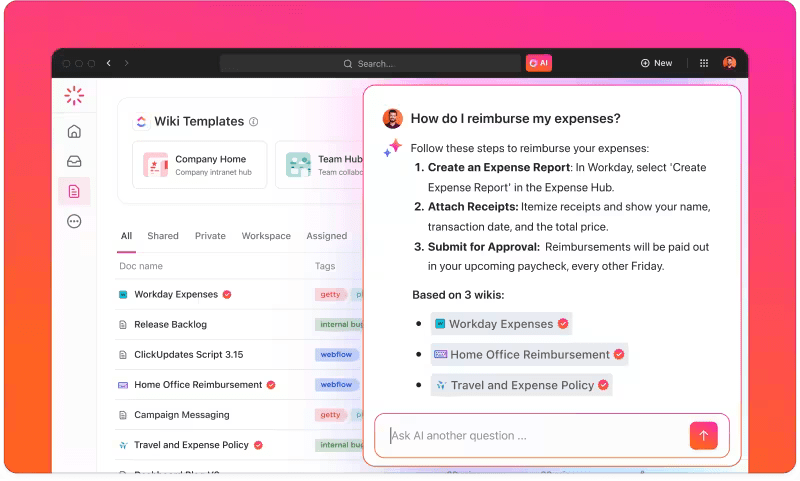
Task: Click Travel and Expense Policy row icon
Action: coord(123,445)
